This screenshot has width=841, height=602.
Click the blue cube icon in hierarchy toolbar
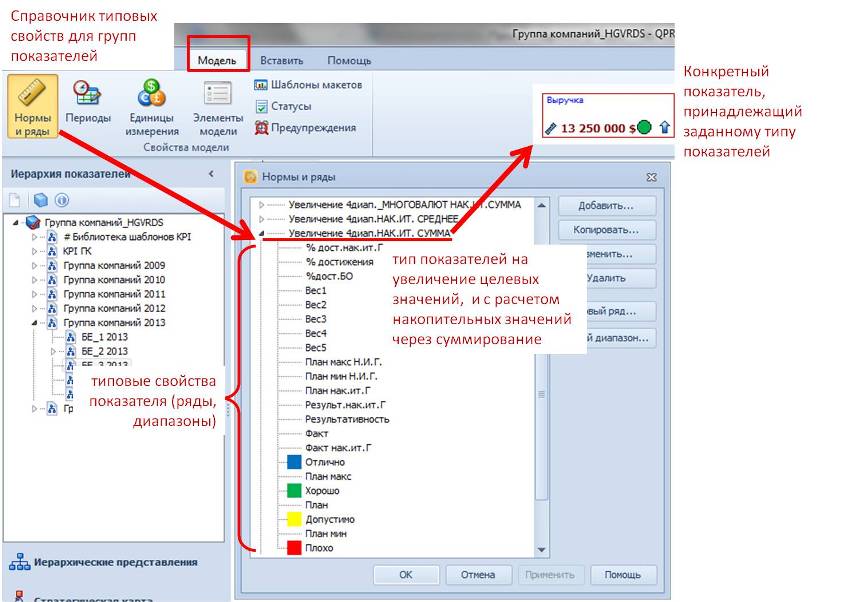tap(41, 201)
